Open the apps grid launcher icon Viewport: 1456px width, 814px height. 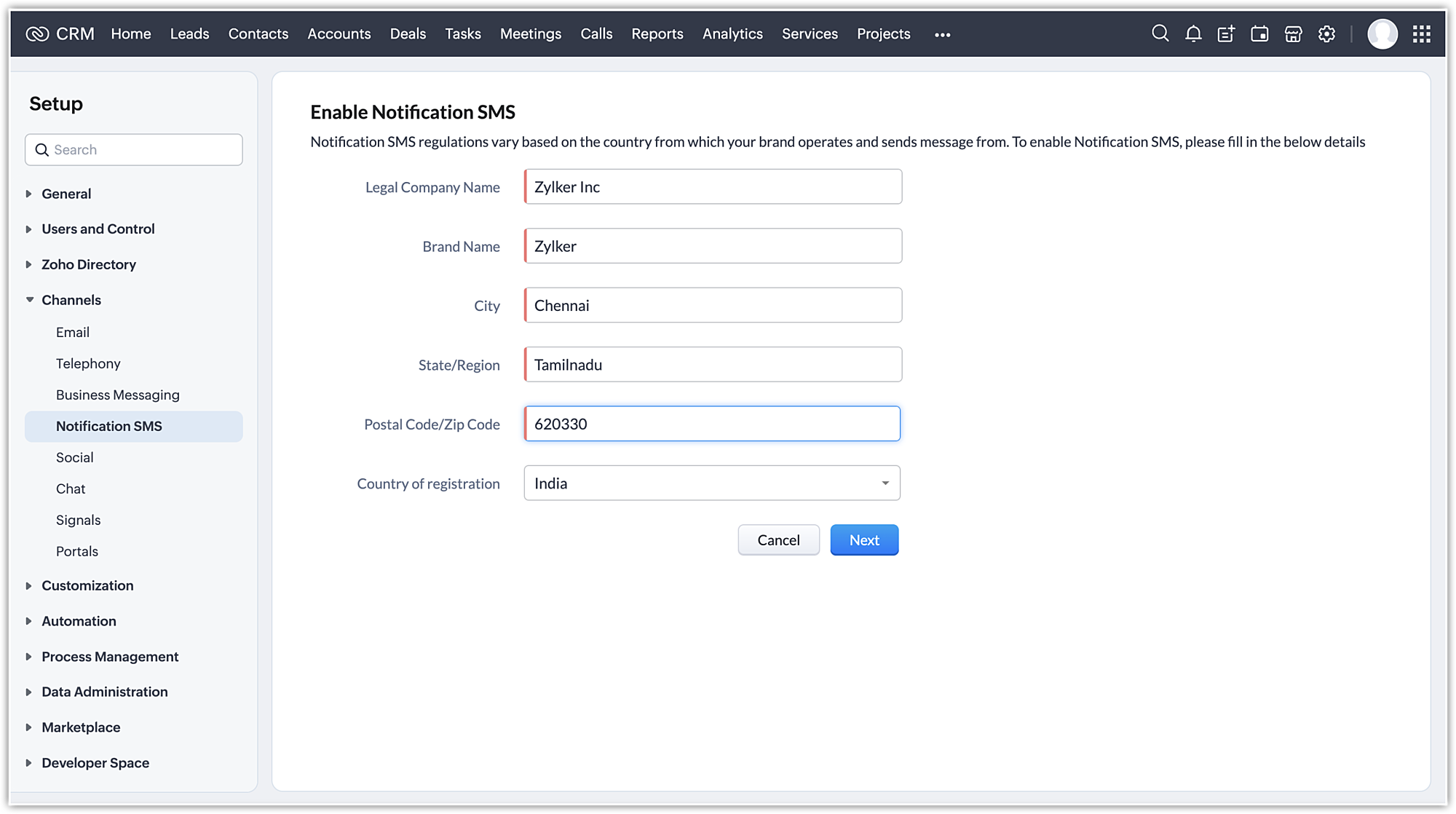(1421, 33)
